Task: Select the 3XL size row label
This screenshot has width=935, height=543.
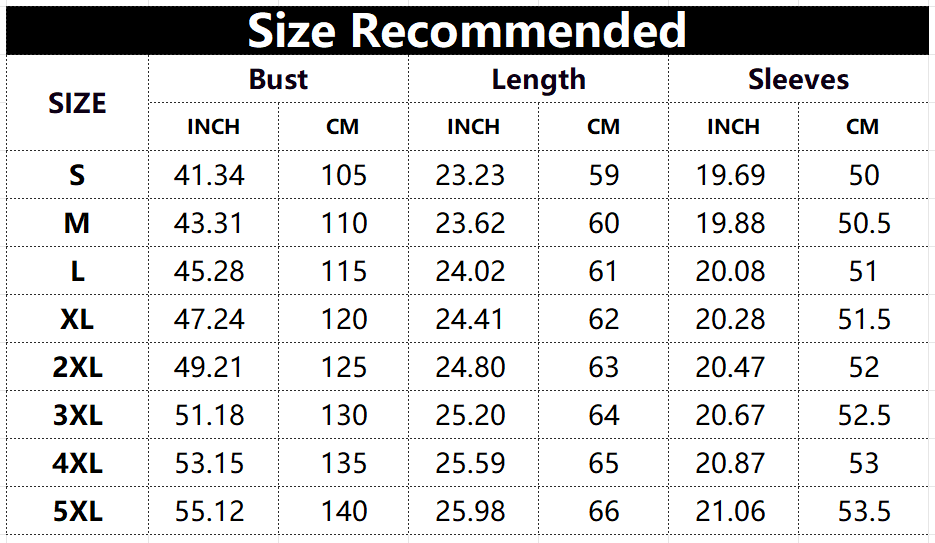Action: click(78, 415)
